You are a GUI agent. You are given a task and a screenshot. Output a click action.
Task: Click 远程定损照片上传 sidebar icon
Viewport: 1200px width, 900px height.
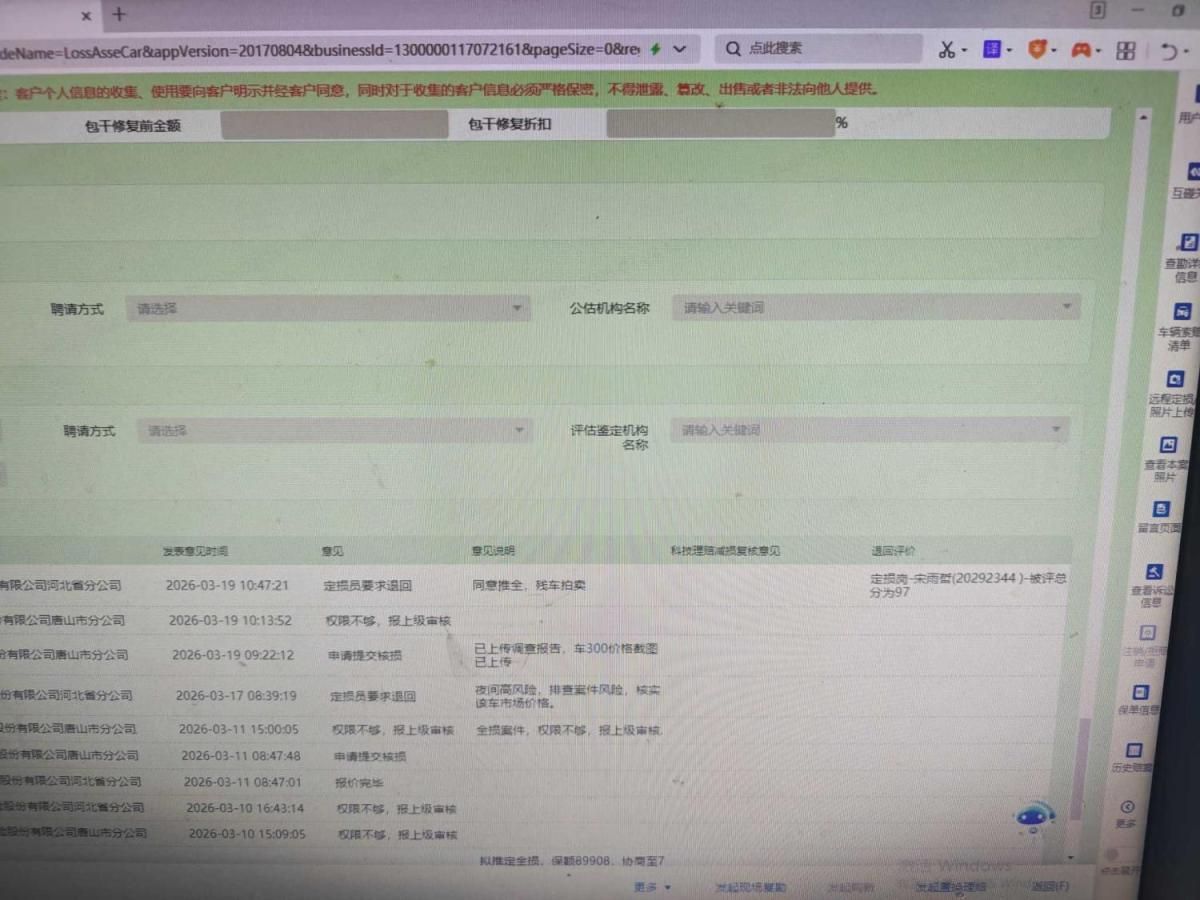1176,380
